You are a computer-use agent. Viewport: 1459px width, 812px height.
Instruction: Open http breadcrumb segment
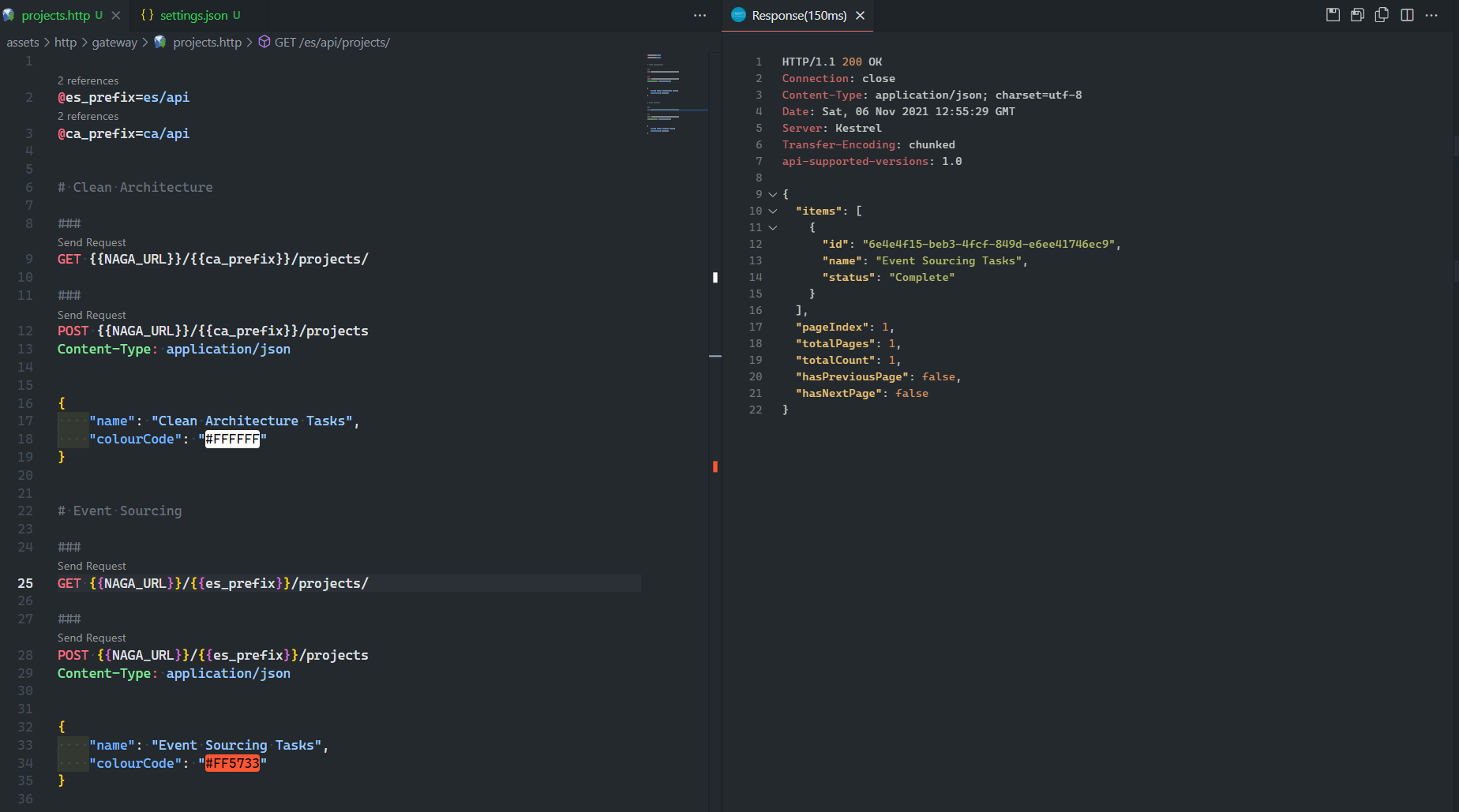(x=66, y=42)
